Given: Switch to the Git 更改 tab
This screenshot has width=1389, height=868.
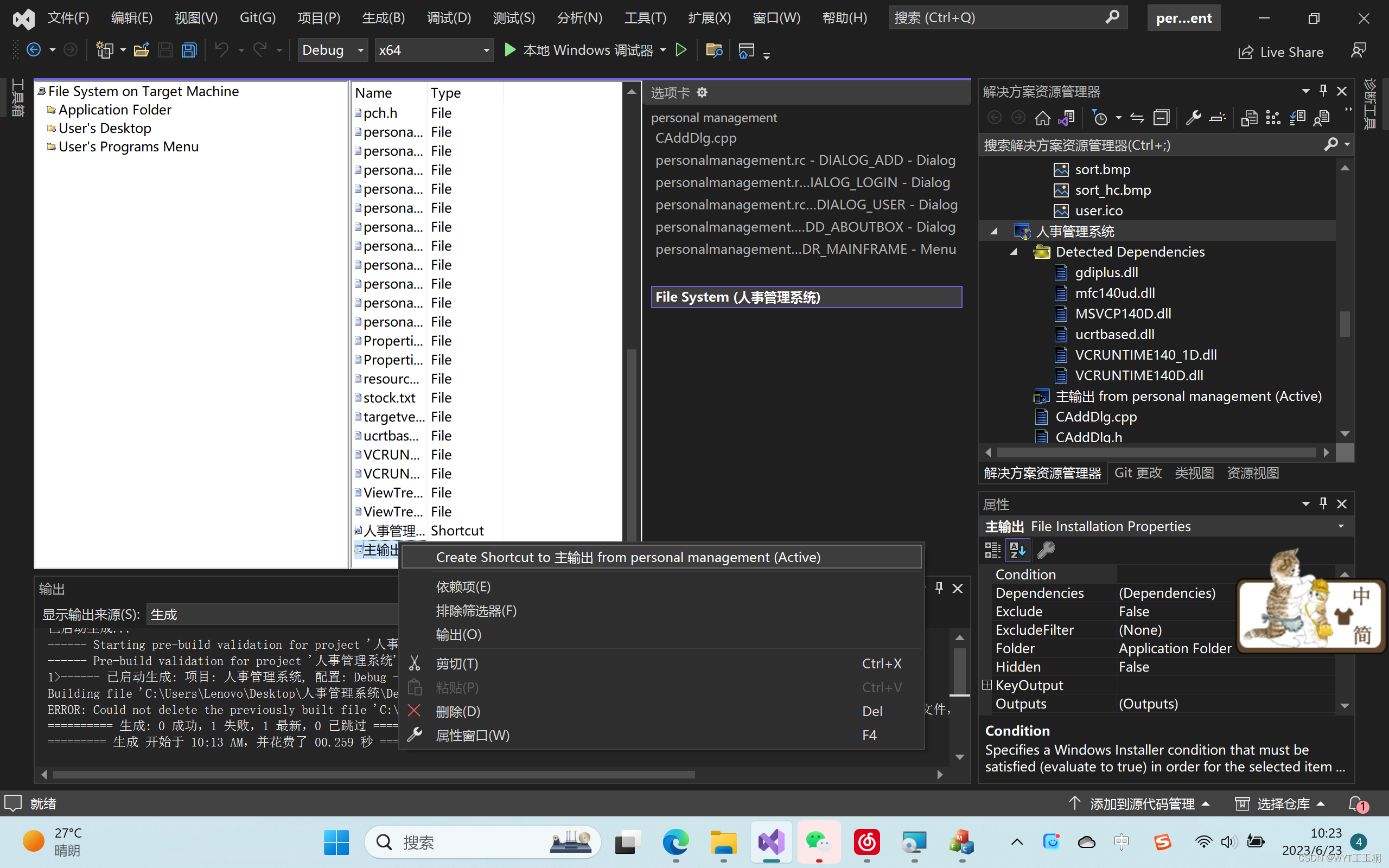Looking at the screenshot, I should coord(1138,473).
